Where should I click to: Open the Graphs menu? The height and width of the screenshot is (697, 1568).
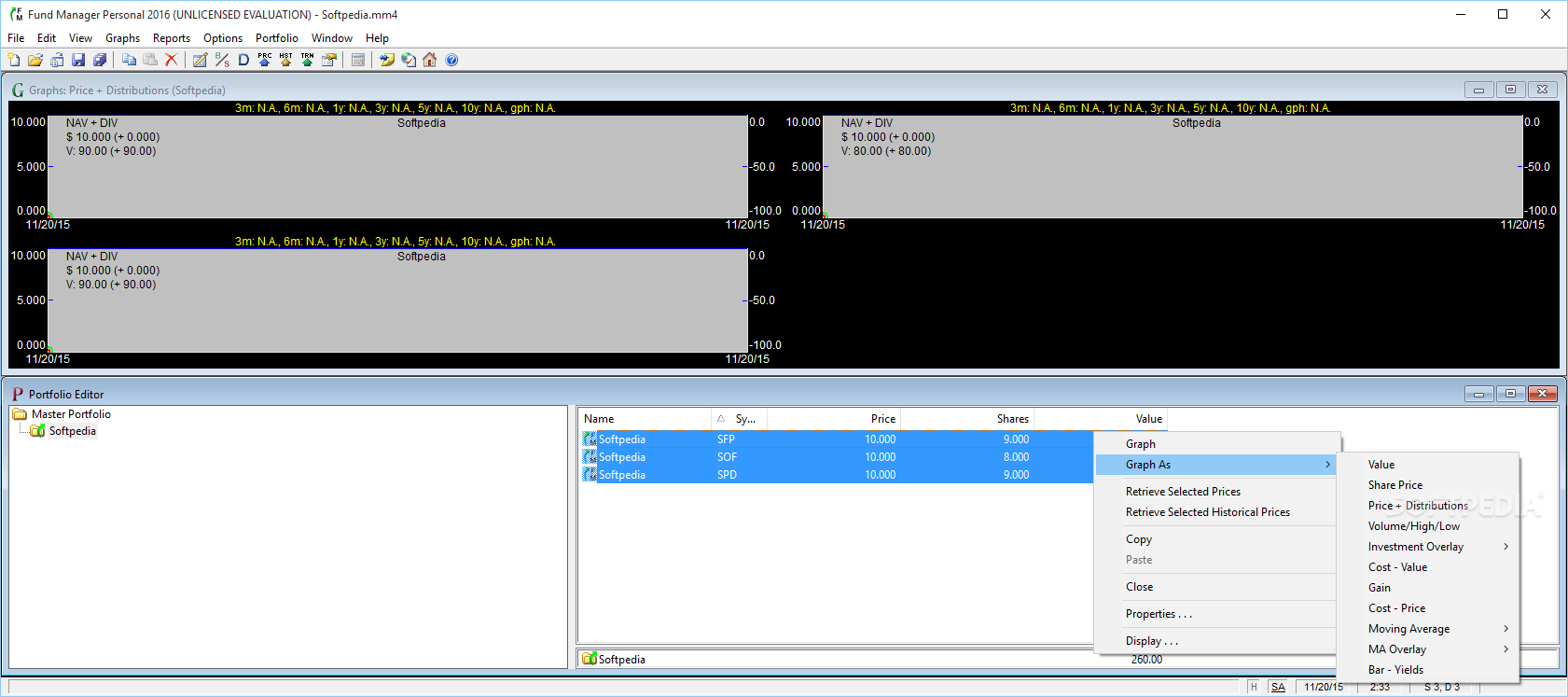click(x=122, y=38)
